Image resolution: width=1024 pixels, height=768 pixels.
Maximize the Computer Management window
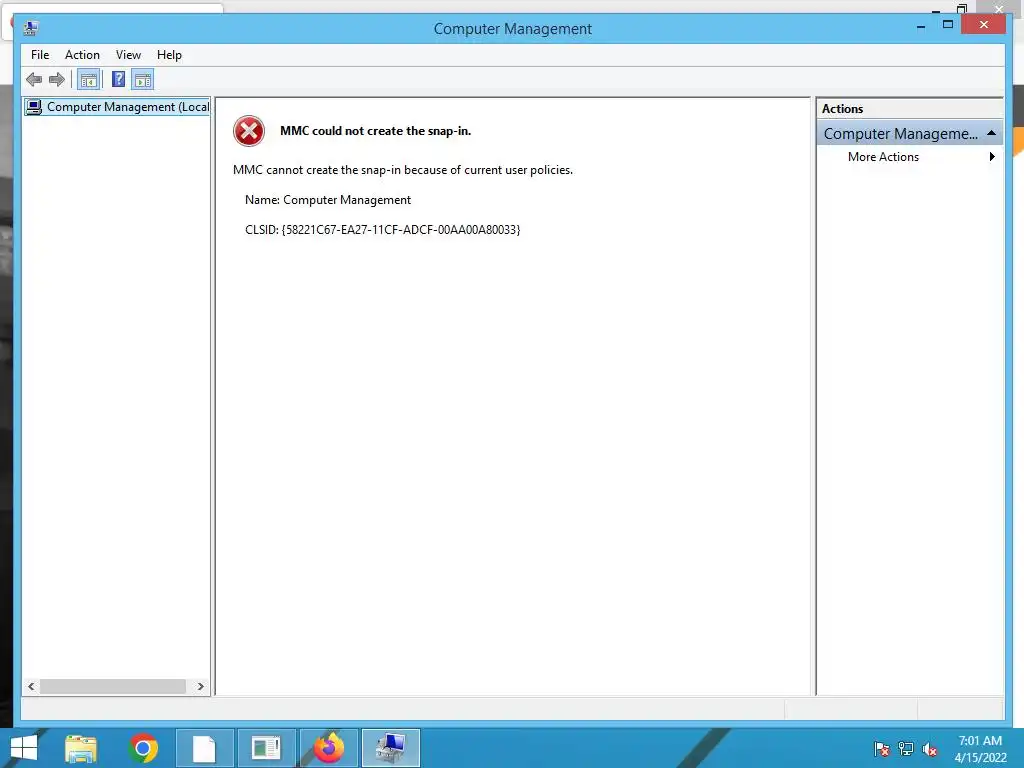(x=948, y=25)
